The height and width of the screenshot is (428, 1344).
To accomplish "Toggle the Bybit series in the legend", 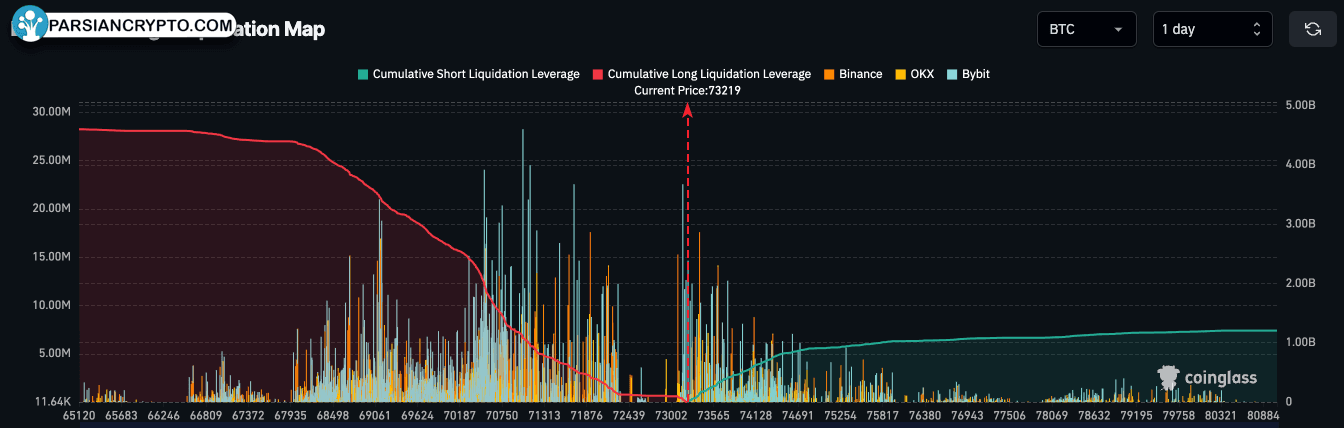I will pyautogui.click(x=968, y=74).
